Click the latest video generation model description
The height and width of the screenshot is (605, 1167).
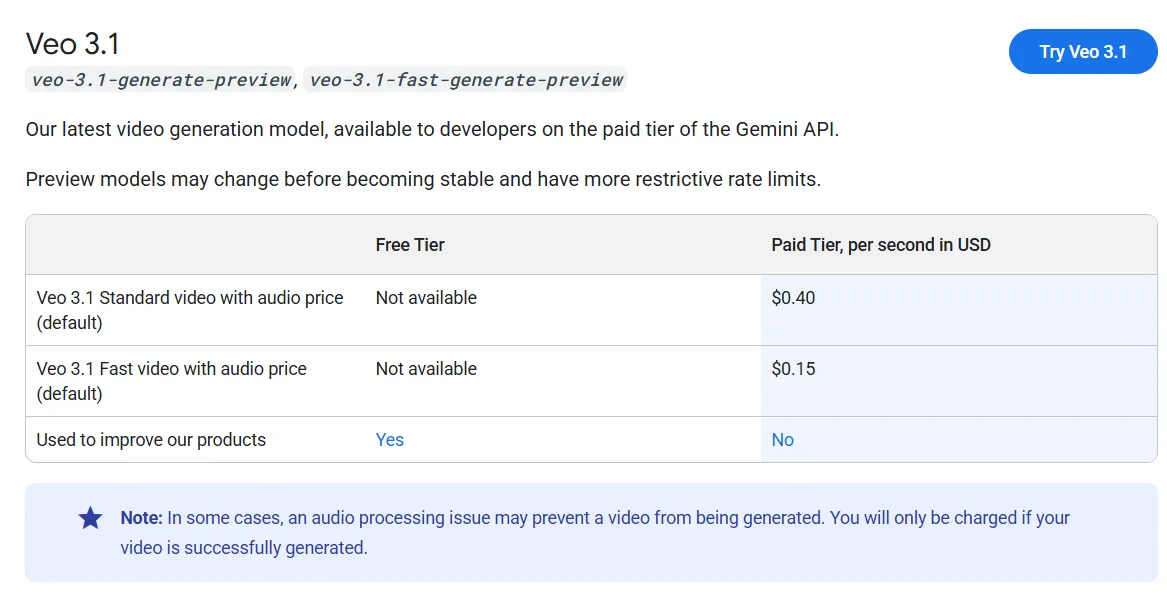(432, 130)
